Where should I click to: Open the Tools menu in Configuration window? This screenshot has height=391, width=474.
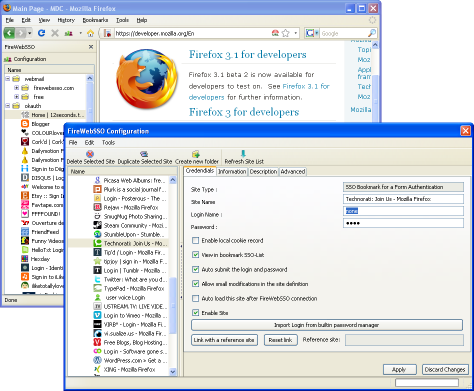click(x=108, y=143)
